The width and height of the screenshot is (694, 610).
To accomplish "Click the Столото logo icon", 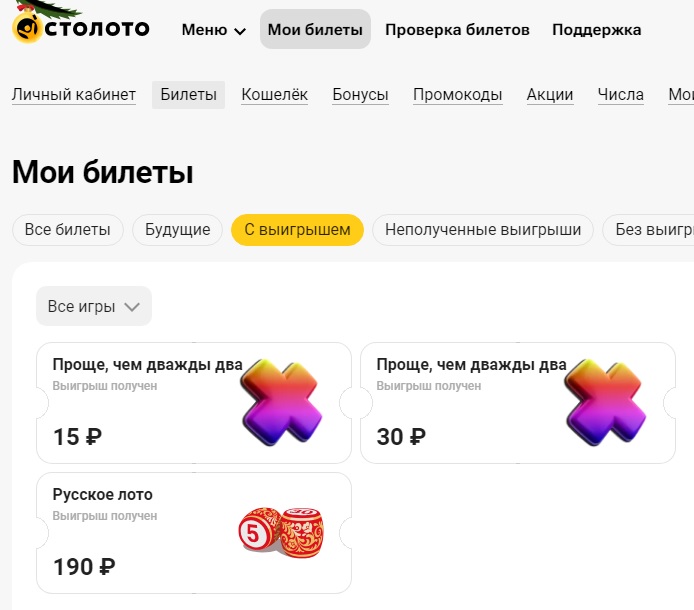I will click(27, 28).
